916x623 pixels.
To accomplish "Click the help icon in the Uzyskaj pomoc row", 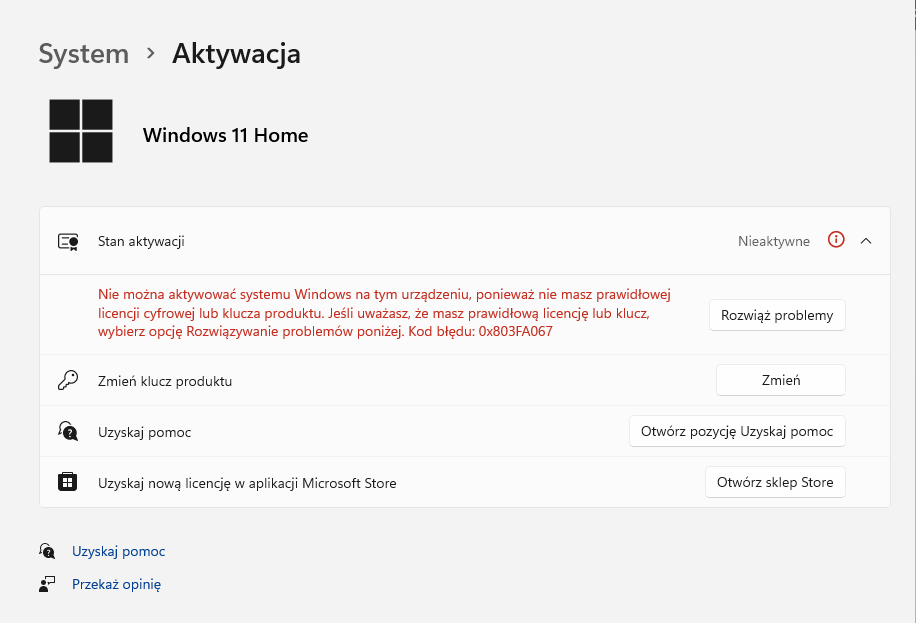I will pos(68,431).
